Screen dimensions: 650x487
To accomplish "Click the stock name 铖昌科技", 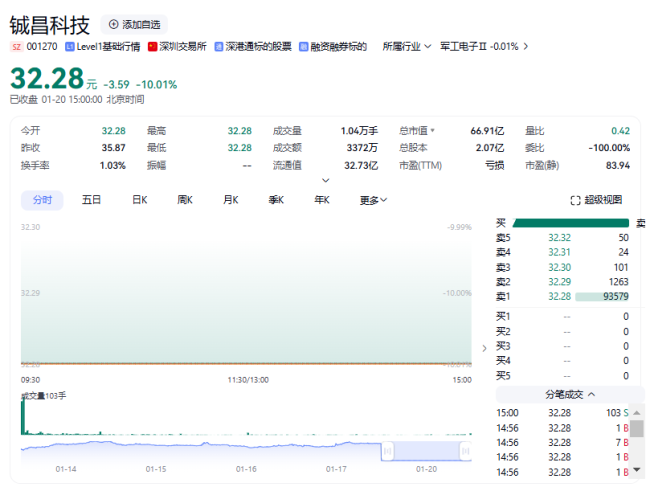I will 50,25.
